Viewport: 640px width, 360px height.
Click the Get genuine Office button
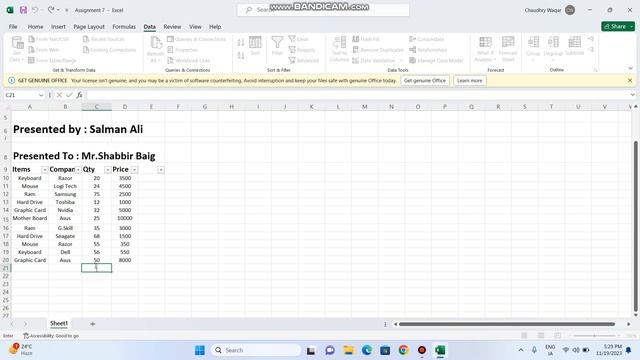pos(424,80)
